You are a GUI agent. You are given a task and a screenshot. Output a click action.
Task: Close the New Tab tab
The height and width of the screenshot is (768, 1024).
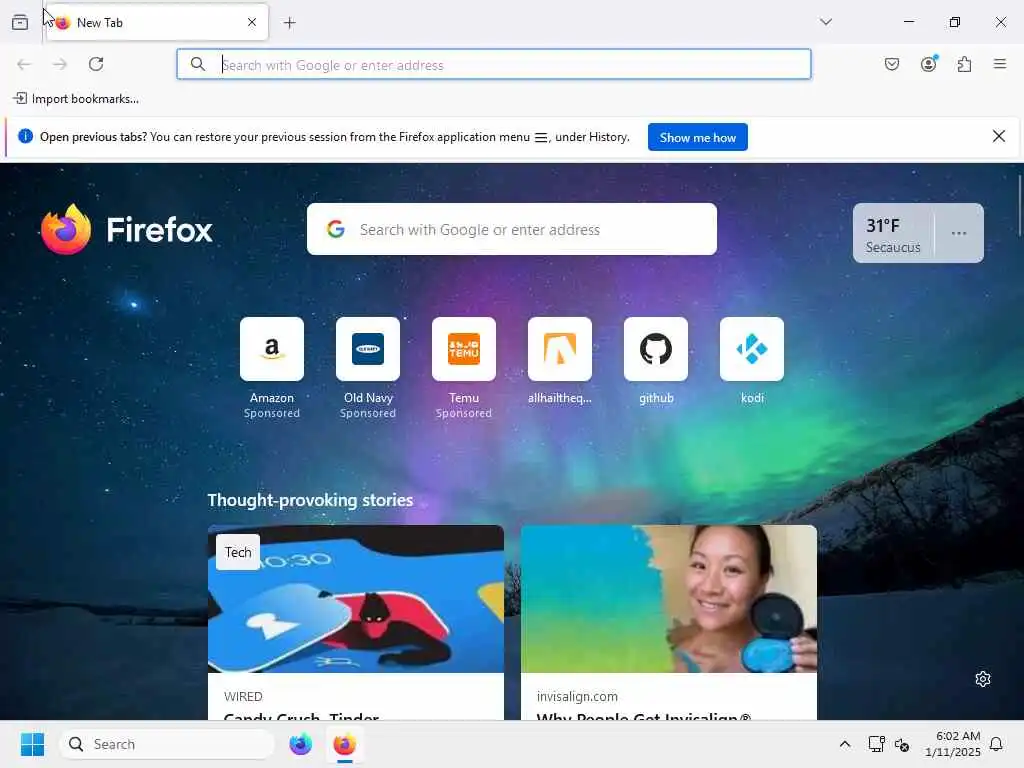pyautogui.click(x=252, y=22)
